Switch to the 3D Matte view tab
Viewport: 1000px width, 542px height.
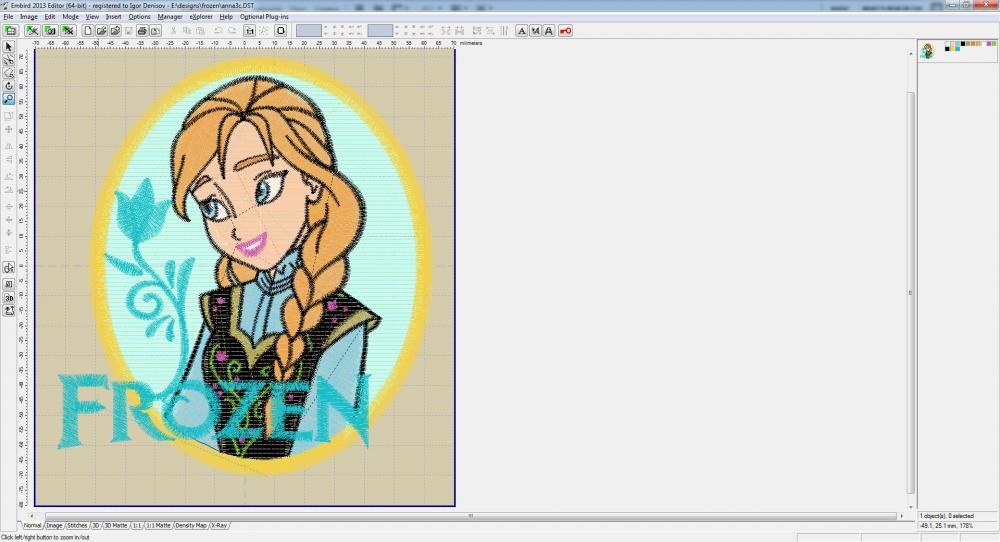pos(116,525)
